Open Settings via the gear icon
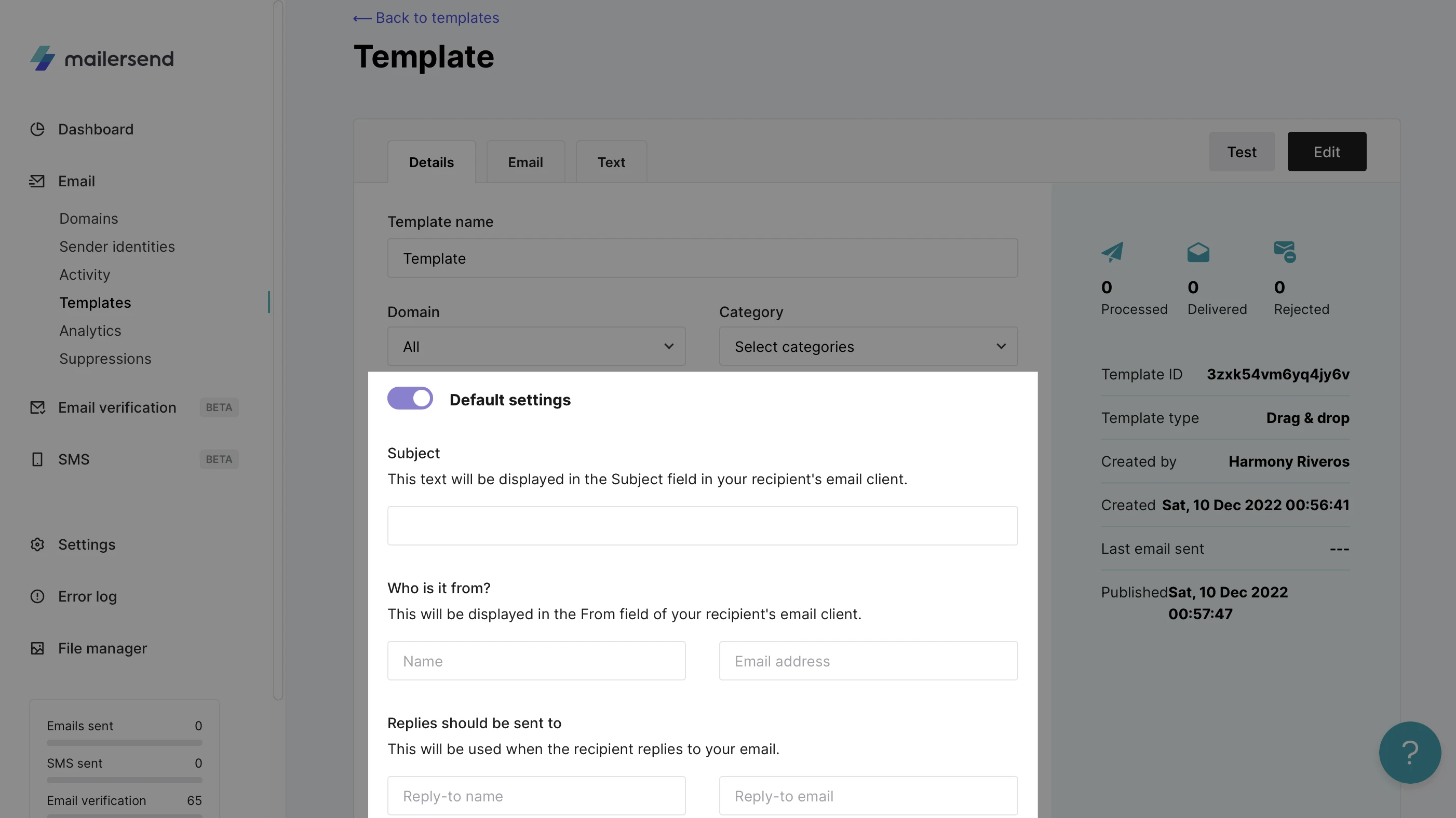 (x=37, y=544)
